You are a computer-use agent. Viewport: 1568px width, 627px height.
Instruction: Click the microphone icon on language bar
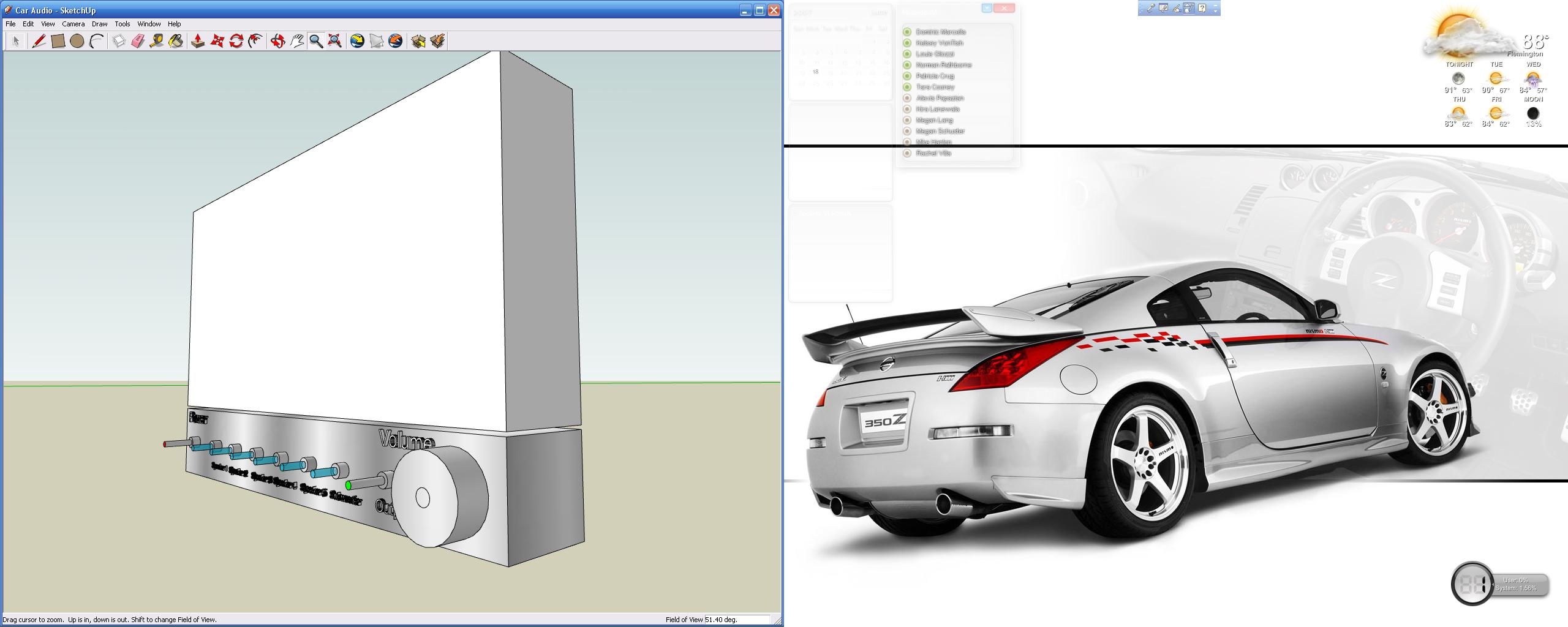(1151, 8)
